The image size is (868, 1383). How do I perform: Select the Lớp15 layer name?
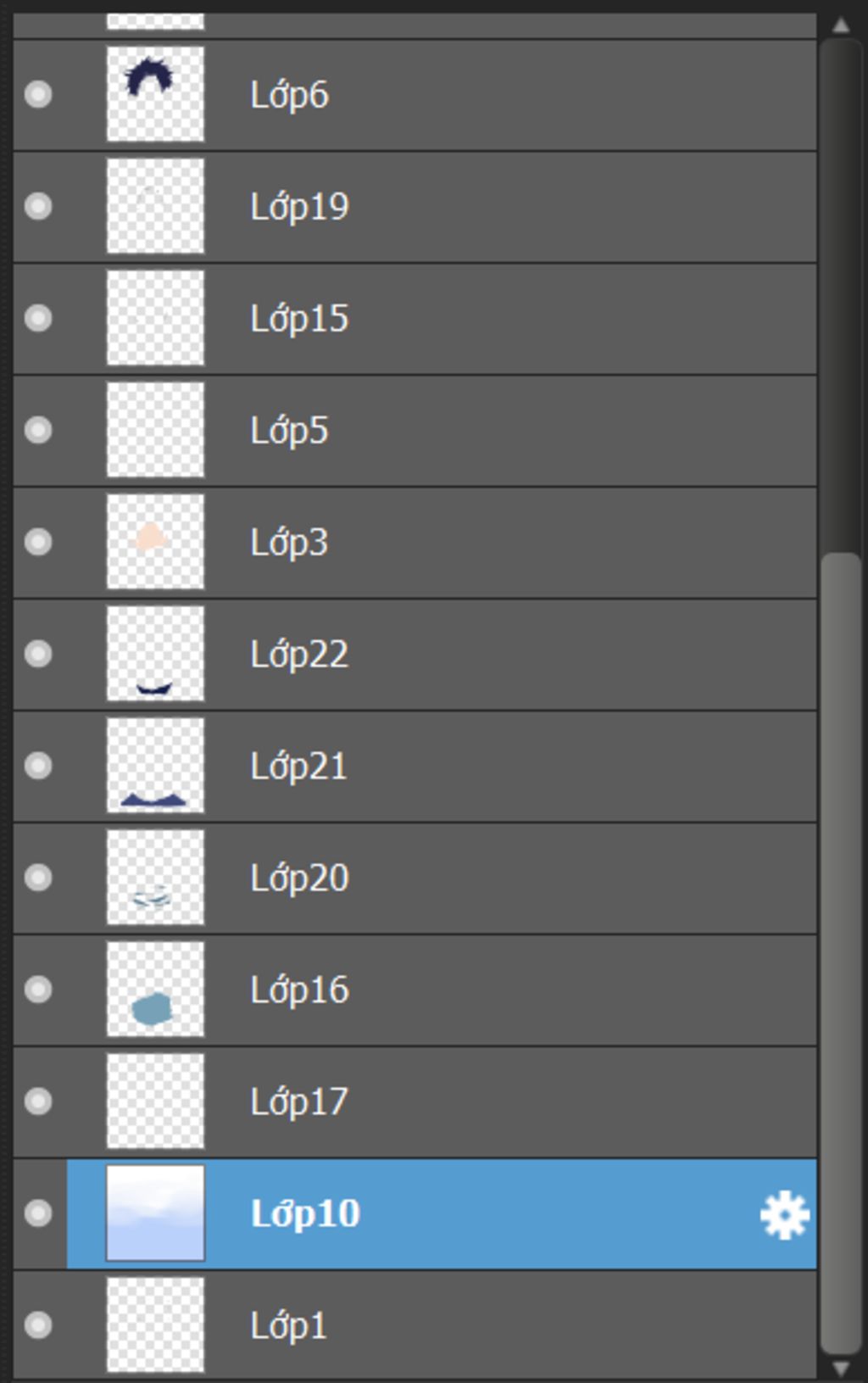(299, 319)
